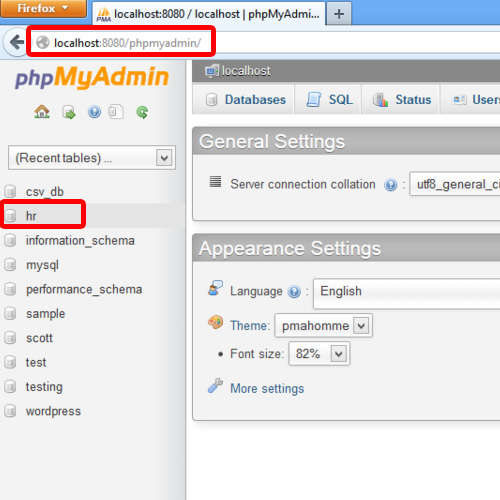500x500 pixels.
Task: Click the database icon next to hr
Action: coord(10,216)
